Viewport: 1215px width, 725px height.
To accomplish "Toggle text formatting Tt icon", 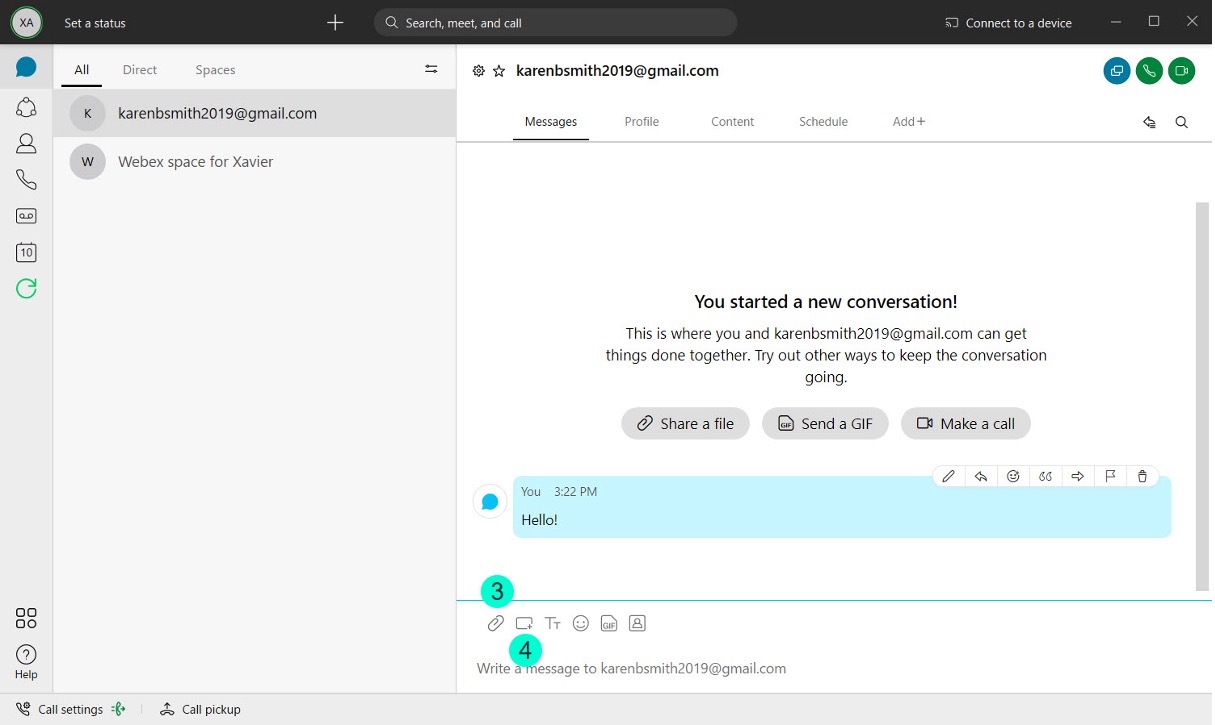I will (x=553, y=623).
